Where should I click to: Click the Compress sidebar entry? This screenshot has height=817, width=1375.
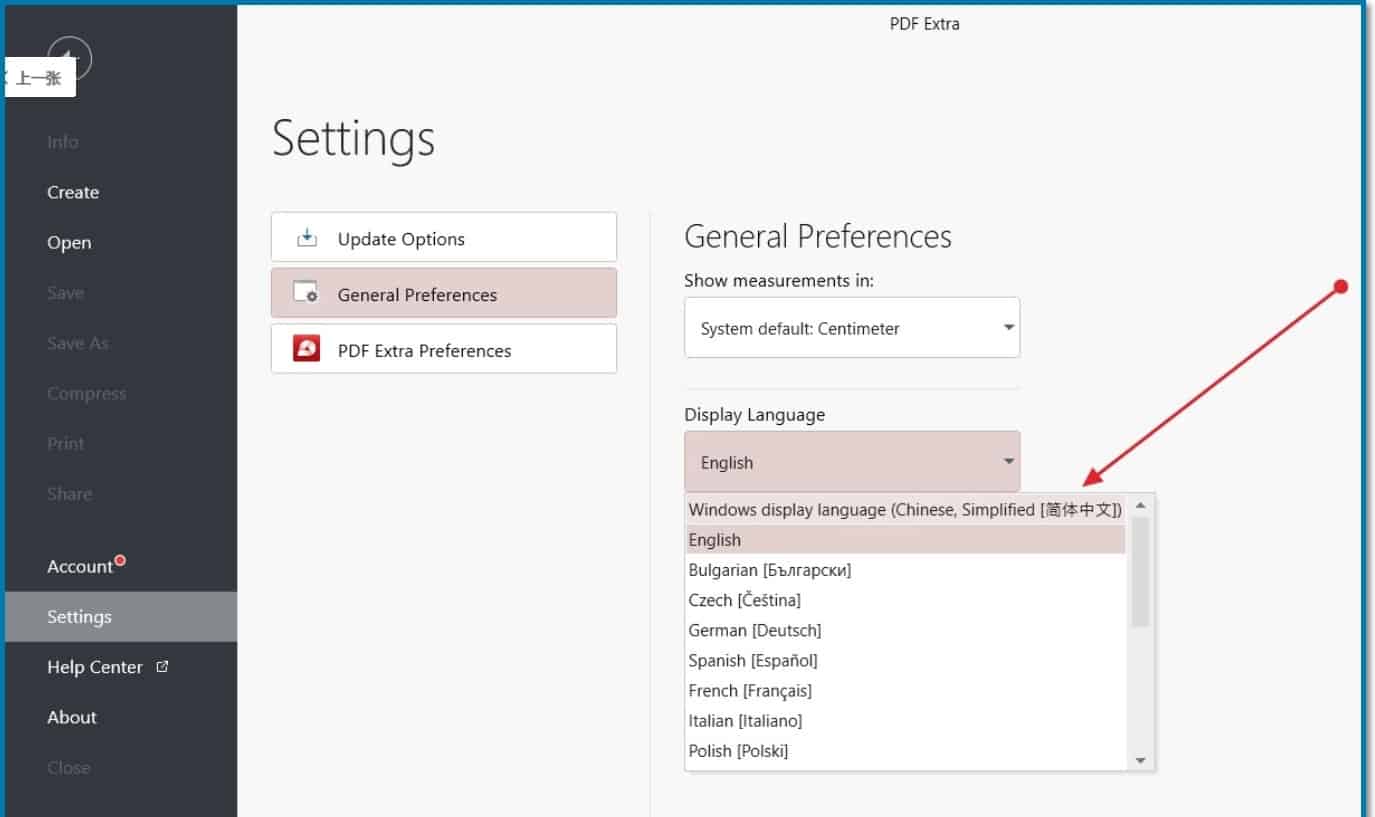point(87,393)
